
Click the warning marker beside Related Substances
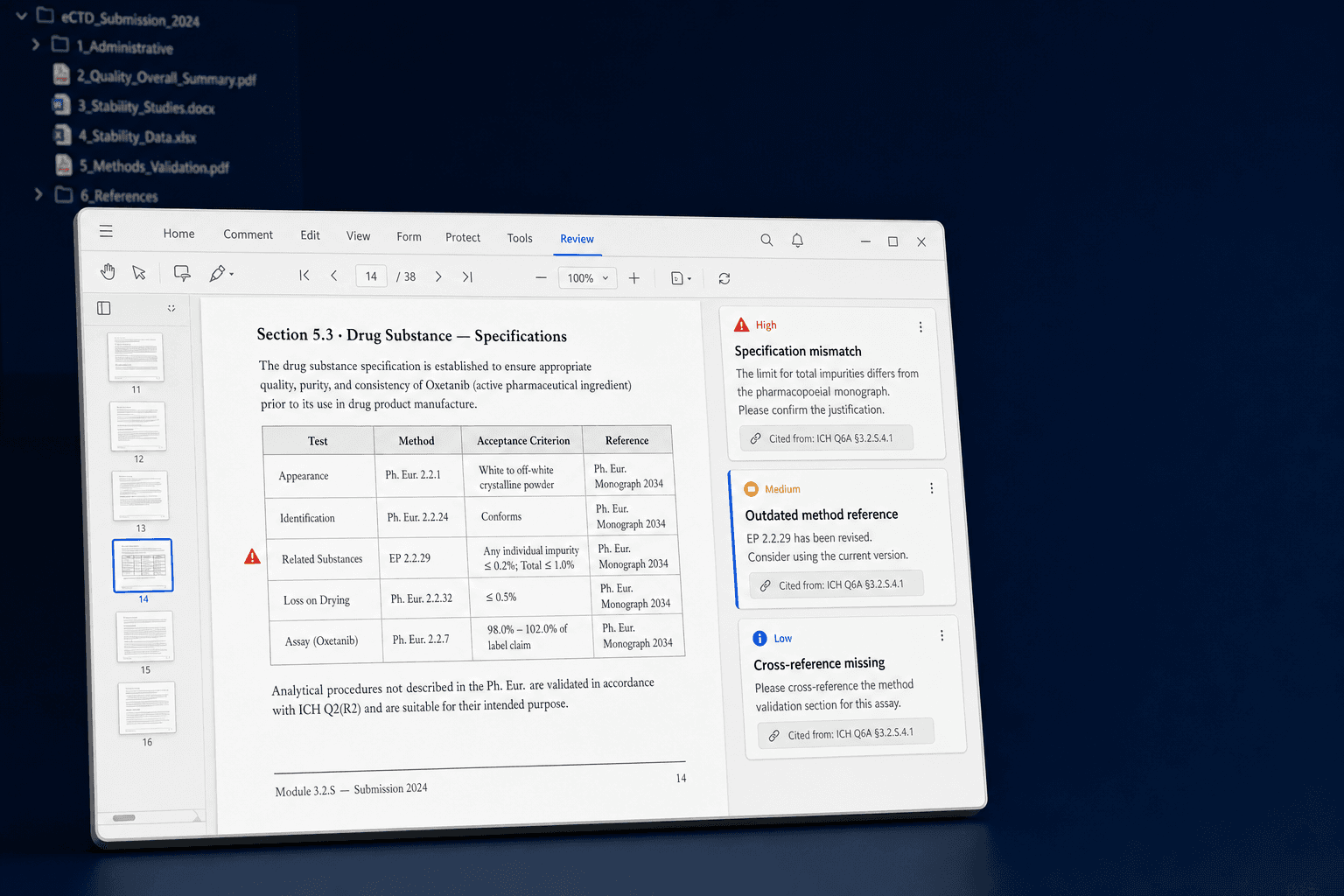(x=252, y=556)
